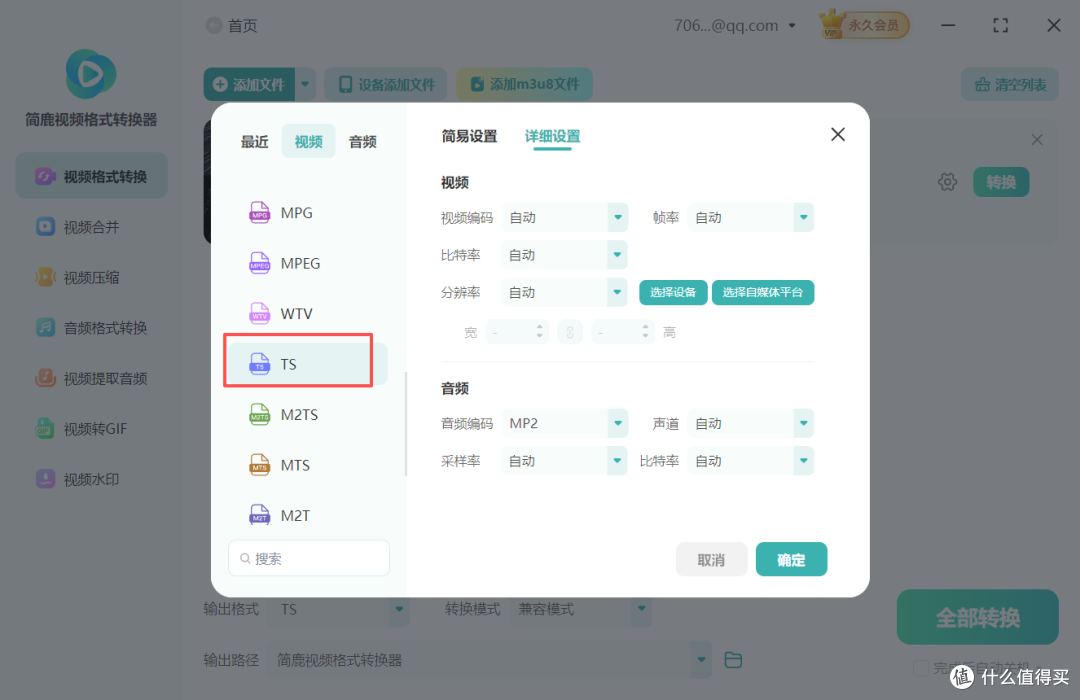
Task: Click the 添加文件 button
Action: [x=249, y=84]
